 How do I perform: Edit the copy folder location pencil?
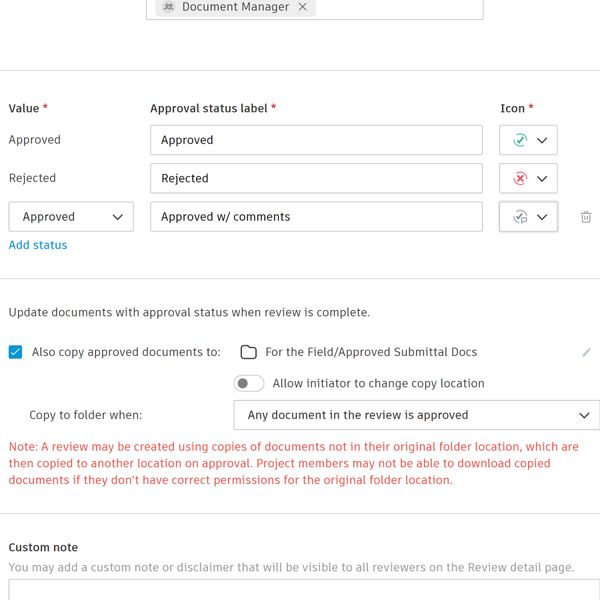587,352
